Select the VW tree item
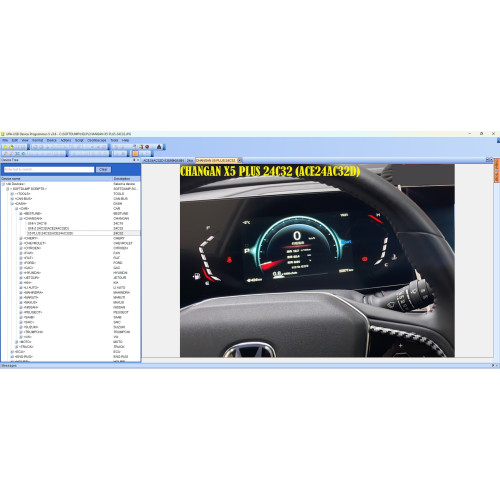 click(x=28, y=337)
